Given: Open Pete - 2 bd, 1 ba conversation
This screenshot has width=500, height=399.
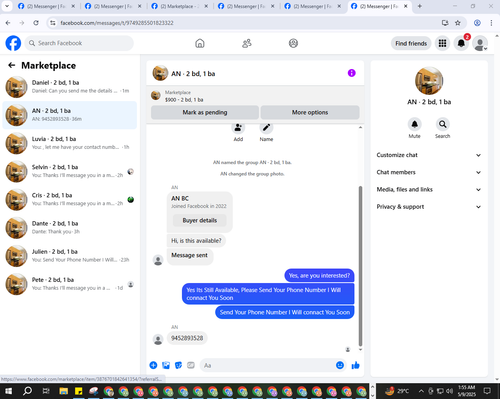Looking at the screenshot, I should tap(69, 284).
